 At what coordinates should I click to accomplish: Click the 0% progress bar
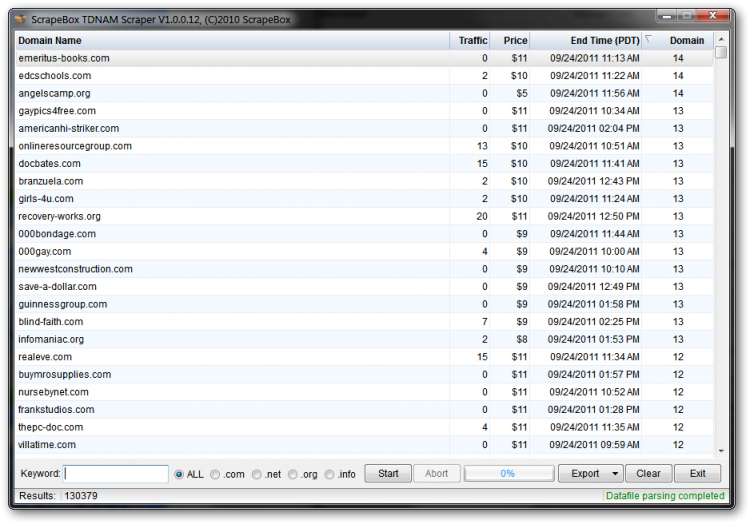(x=507, y=474)
